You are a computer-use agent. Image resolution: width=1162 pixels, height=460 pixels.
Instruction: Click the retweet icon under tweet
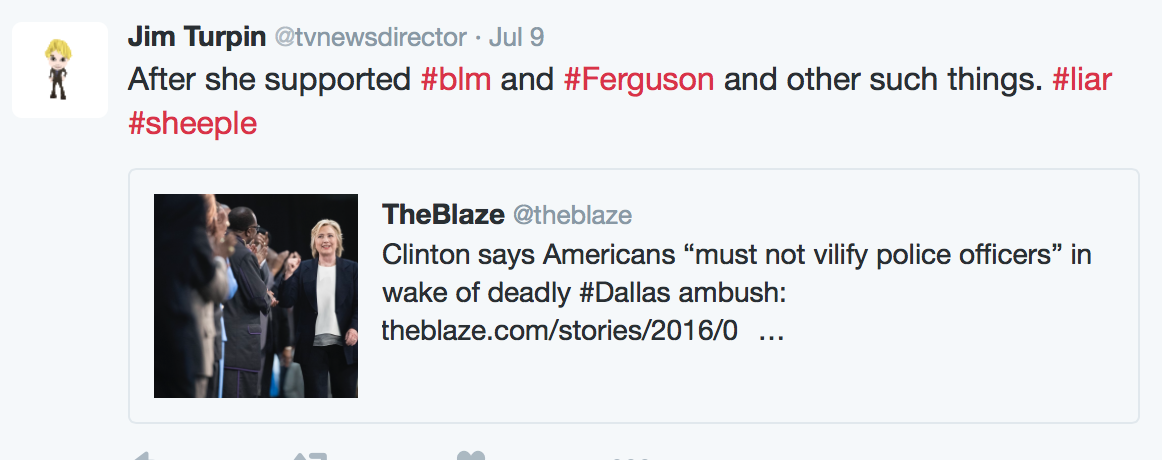pyautogui.click(x=310, y=456)
